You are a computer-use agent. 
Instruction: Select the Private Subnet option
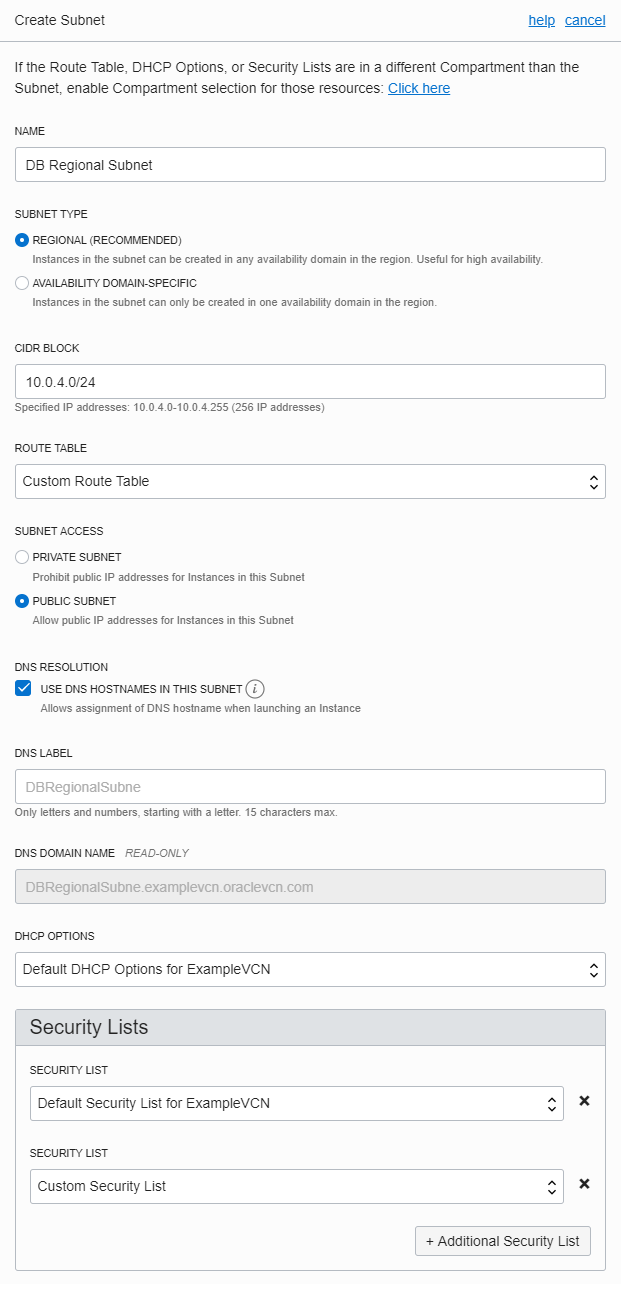[22, 557]
